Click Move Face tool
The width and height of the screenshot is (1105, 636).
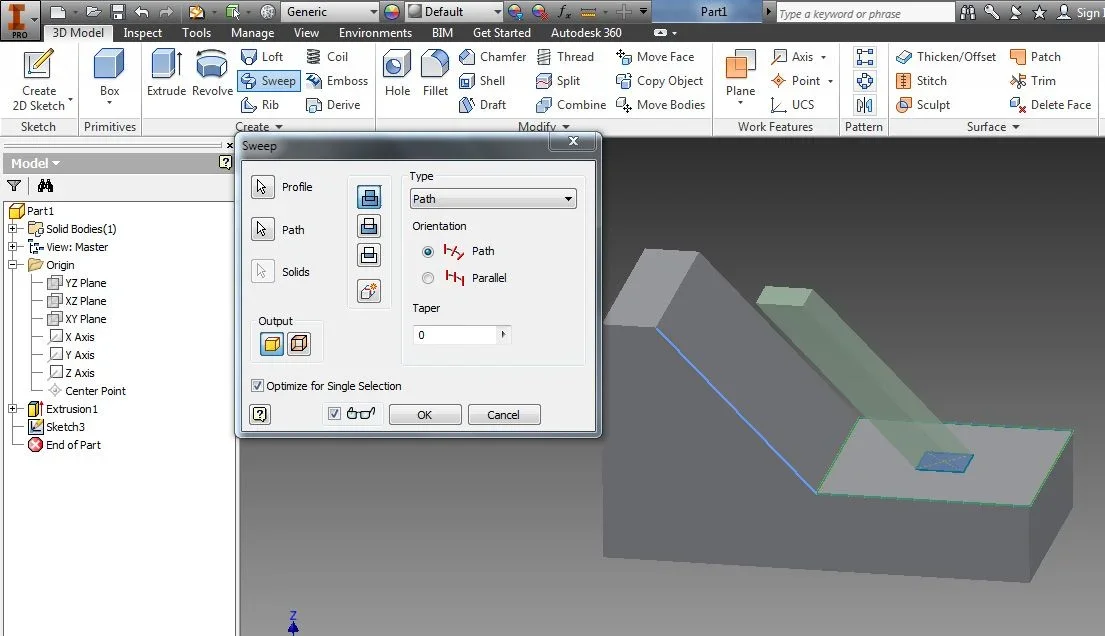655,56
